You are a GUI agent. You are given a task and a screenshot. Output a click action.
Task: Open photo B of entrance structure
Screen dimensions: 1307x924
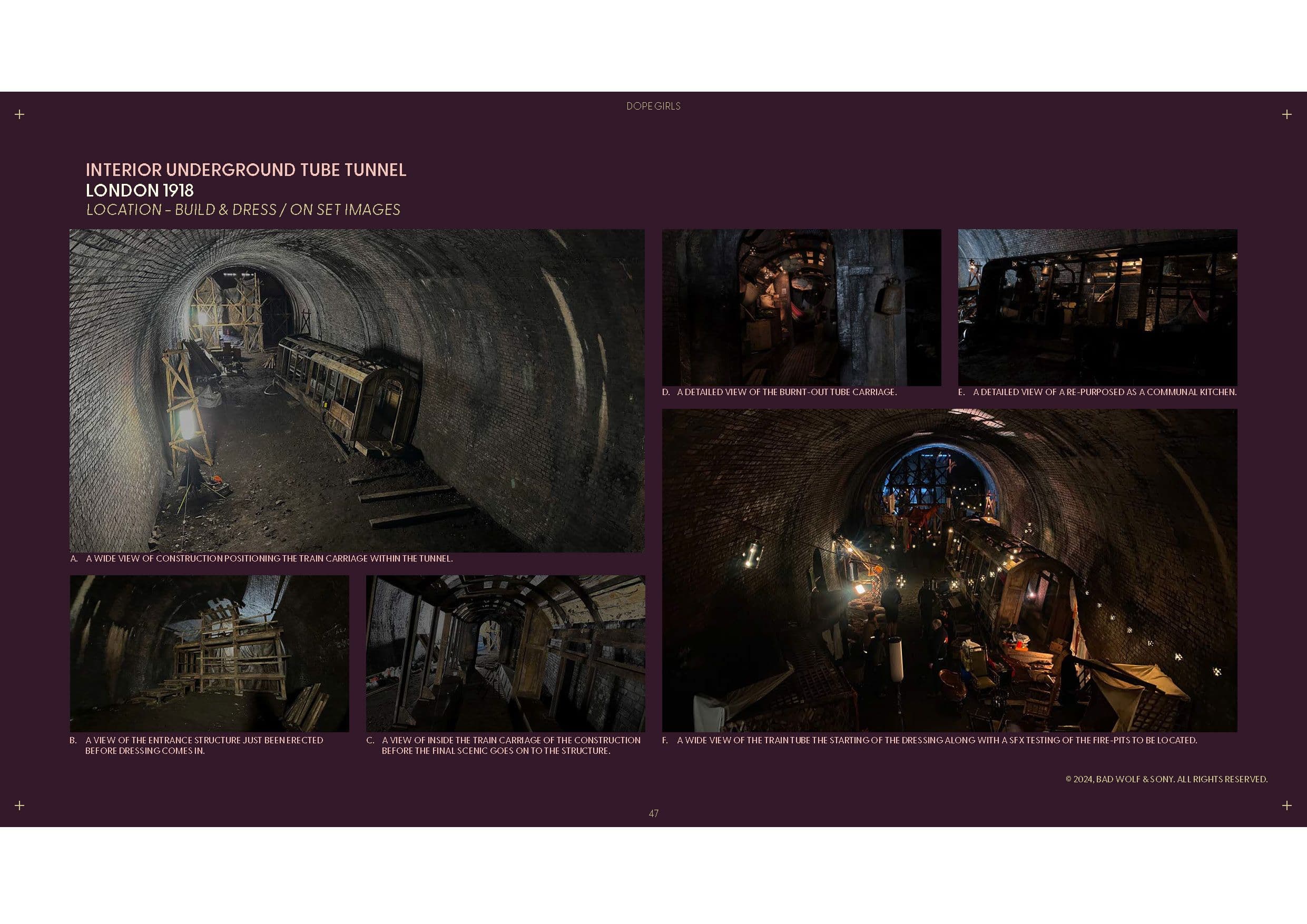click(x=209, y=653)
